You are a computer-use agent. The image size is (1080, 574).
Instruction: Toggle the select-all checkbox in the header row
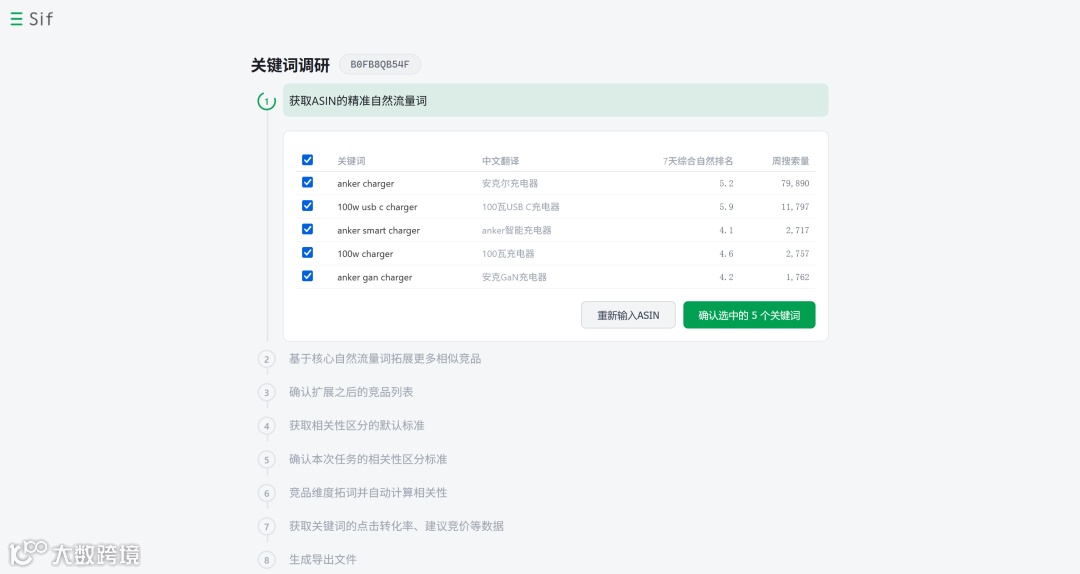click(x=307, y=160)
